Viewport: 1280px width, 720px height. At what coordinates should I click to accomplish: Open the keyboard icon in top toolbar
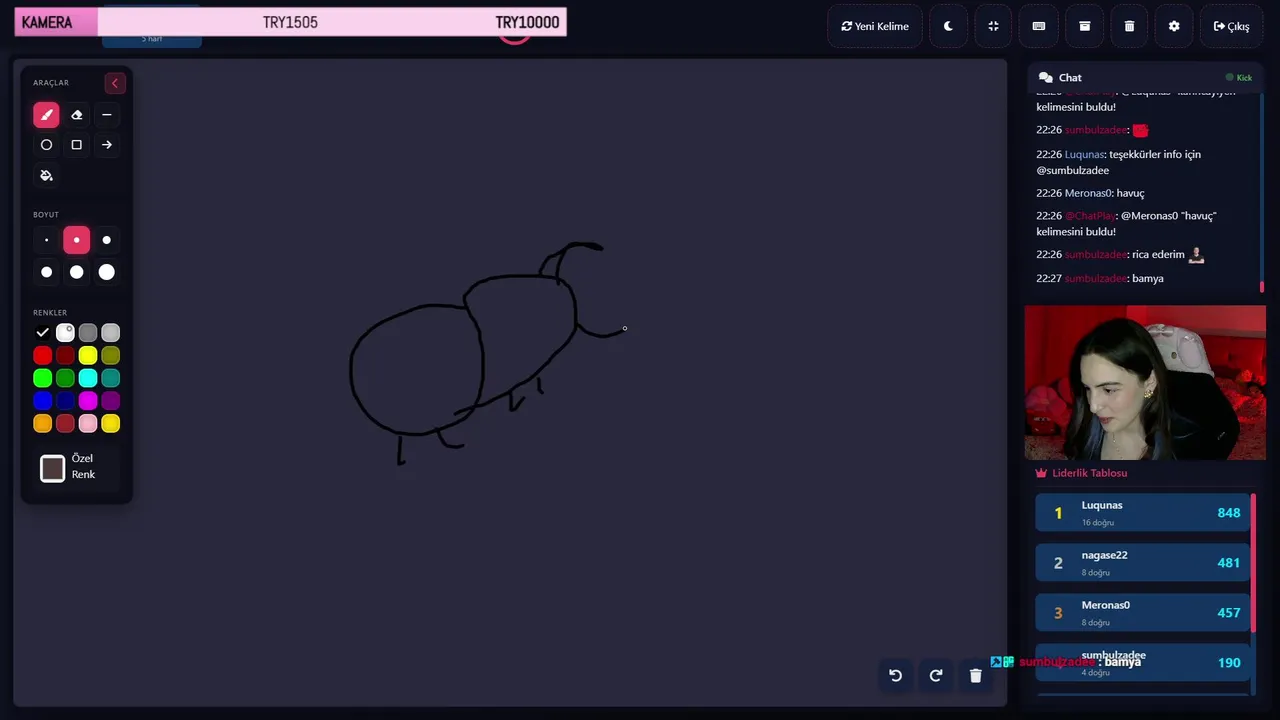(x=1039, y=26)
